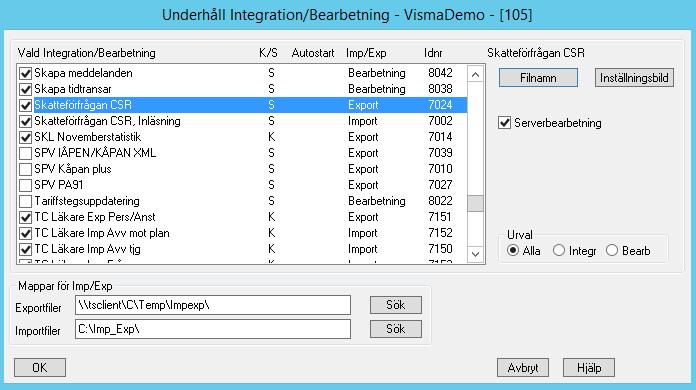Click the Exportfiler path input field
Screen dimensions: 696x390
(213, 305)
